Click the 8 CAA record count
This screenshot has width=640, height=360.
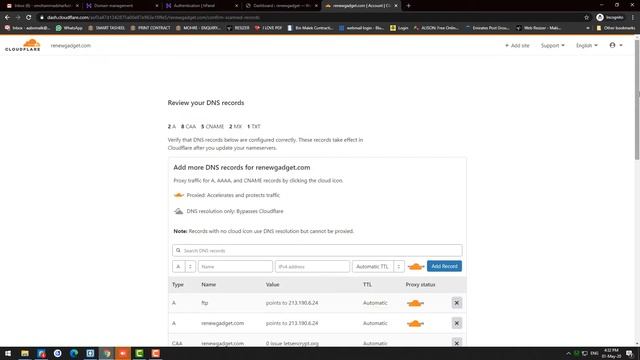coord(188,127)
